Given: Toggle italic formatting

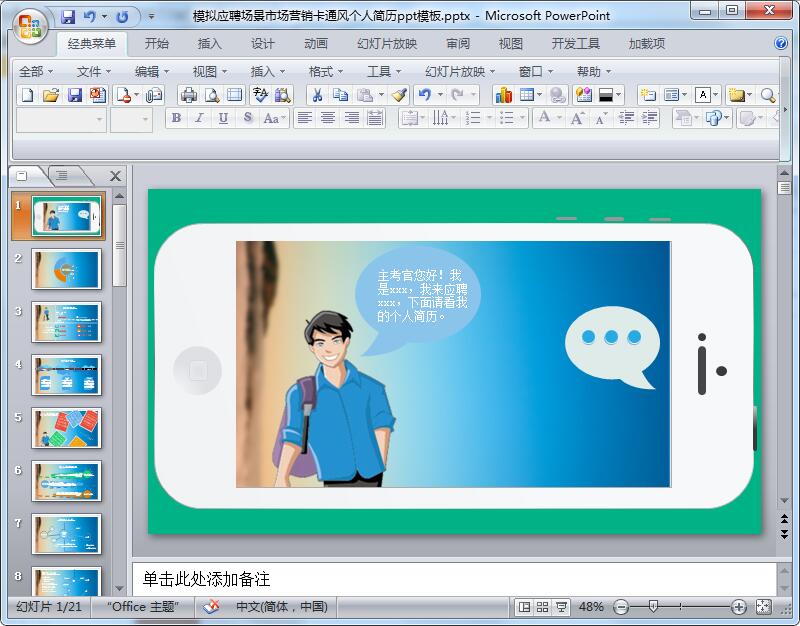Looking at the screenshot, I should click(x=199, y=118).
